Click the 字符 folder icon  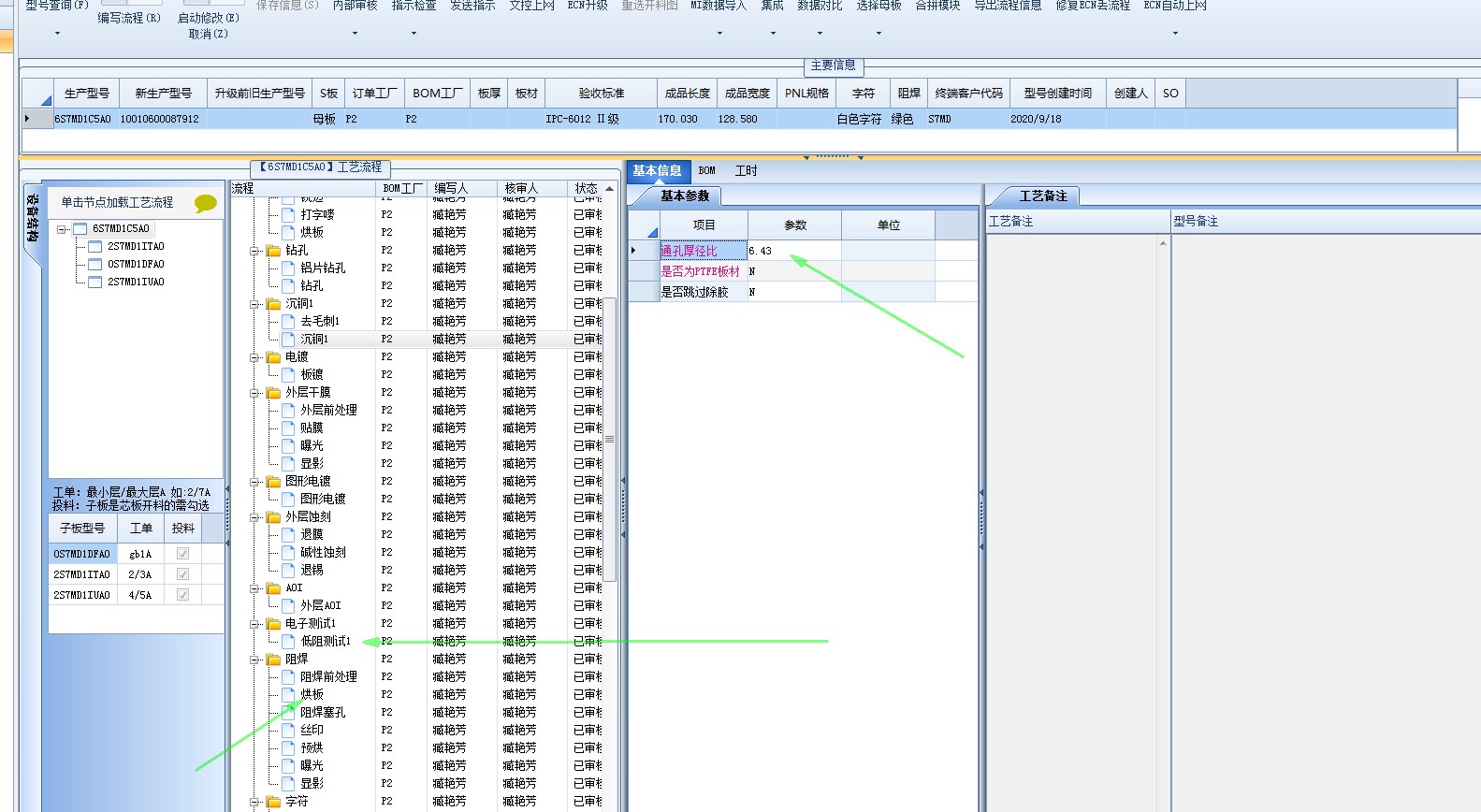pyautogui.click(x=273, y=802)
